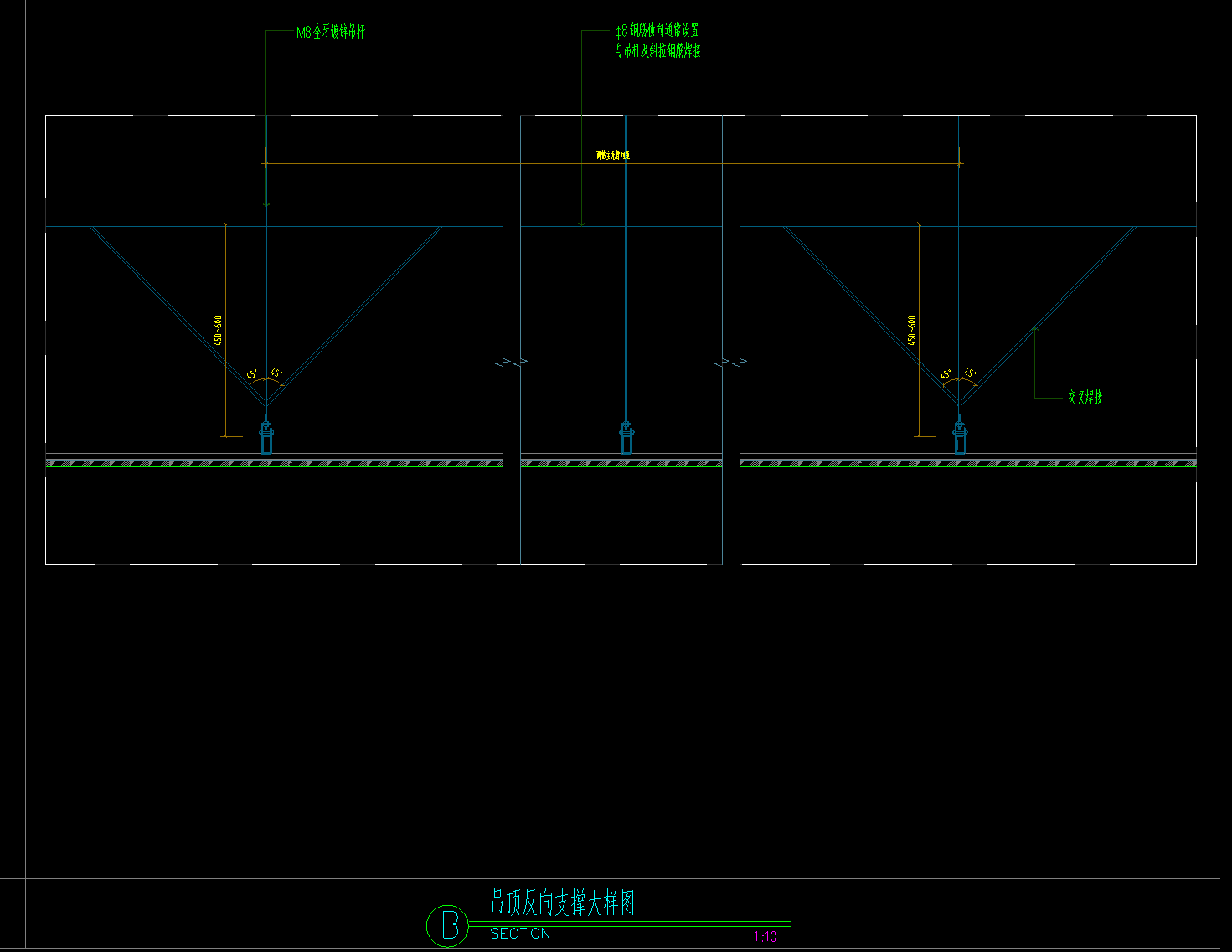Pick the '交叉焊接' leader label
This screenshot has width=1232, height=952.
[x=1085, y=398]
